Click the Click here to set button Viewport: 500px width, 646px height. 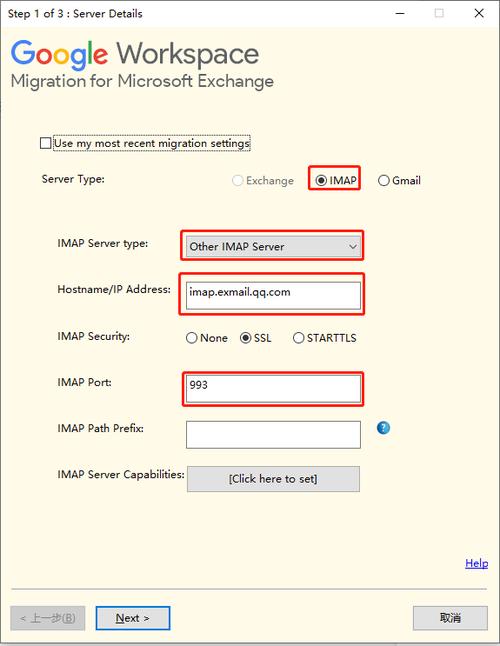click(x=273, y=479)
